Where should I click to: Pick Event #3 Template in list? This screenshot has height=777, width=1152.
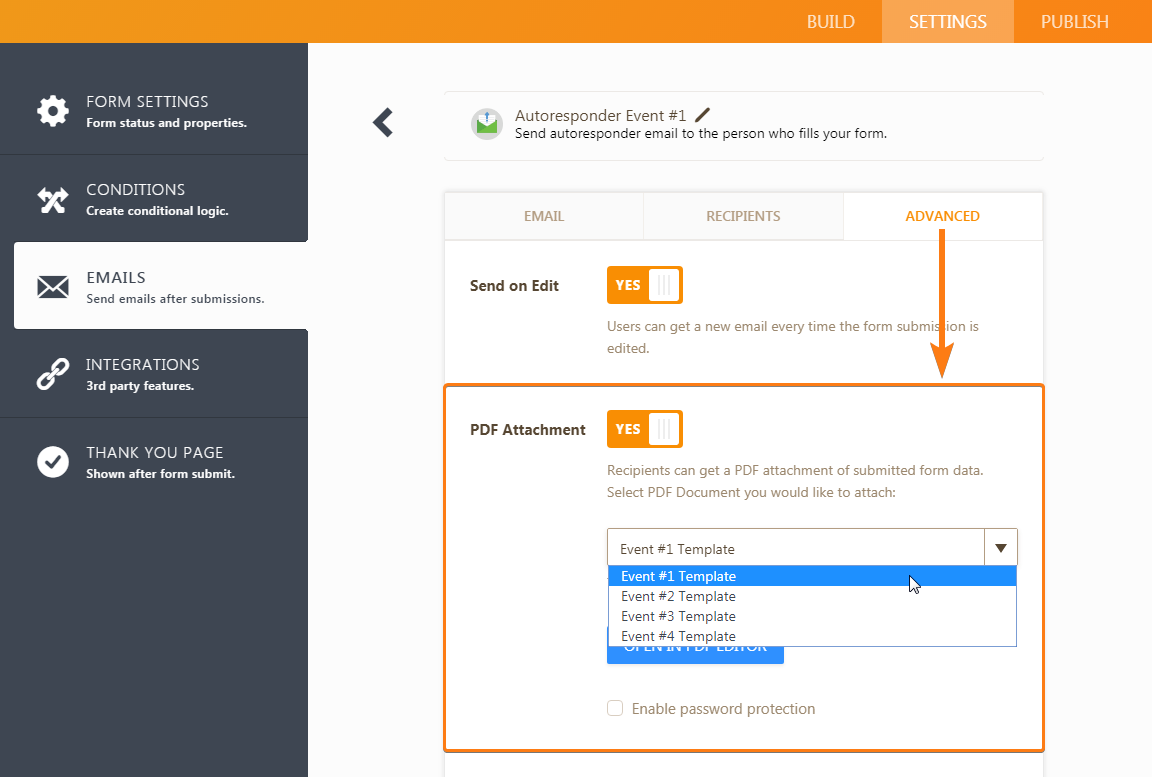click(x=678, y=616)
